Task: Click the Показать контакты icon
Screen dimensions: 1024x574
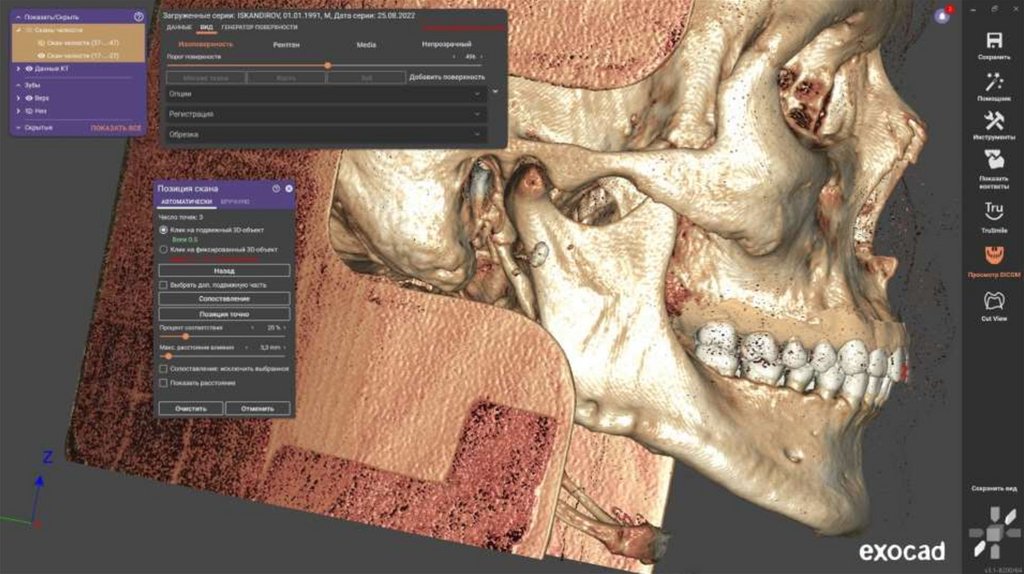Action: (994, 161)
